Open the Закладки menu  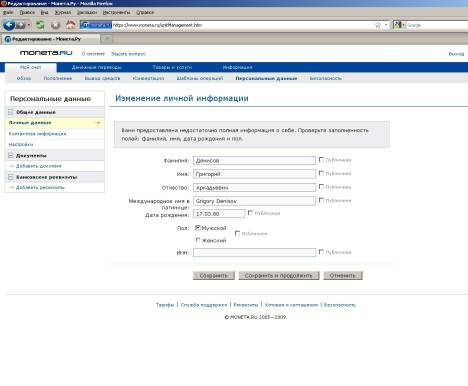[x=87, y=12]
